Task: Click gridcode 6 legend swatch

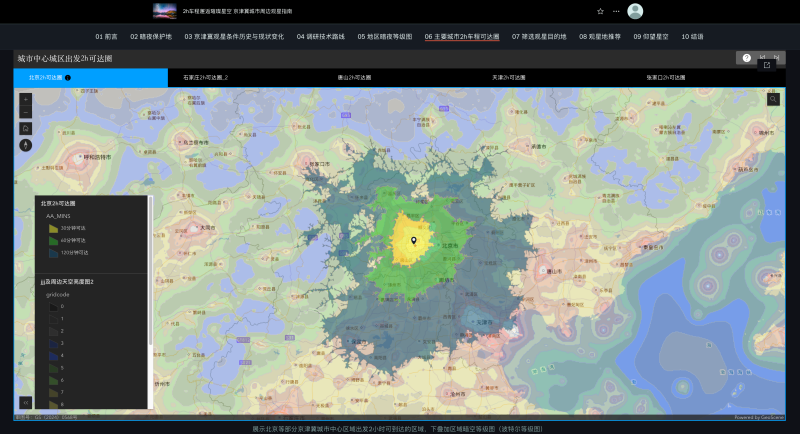Action: click(x=54, y=380)
